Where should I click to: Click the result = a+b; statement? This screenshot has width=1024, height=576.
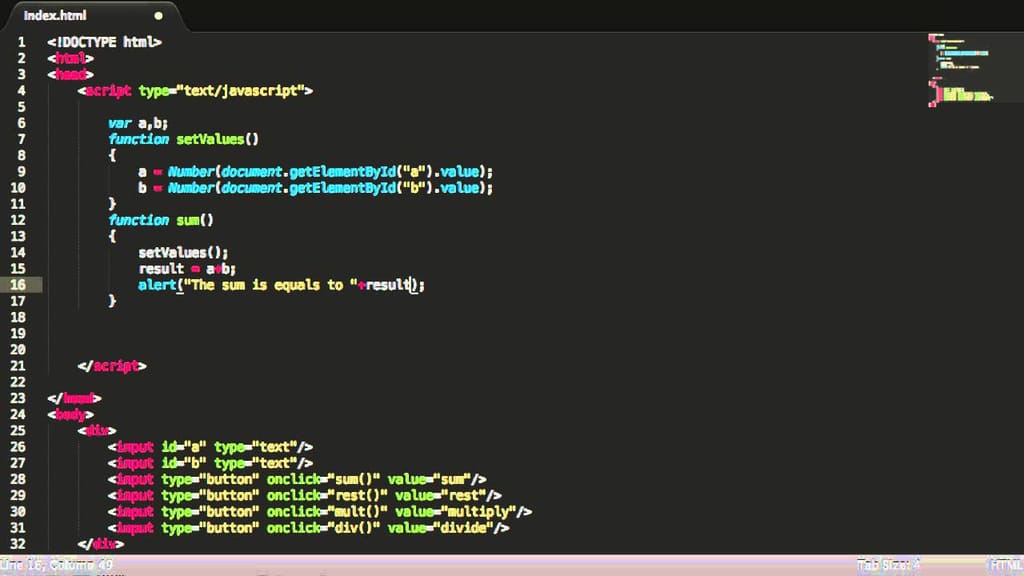coord(187,268)
